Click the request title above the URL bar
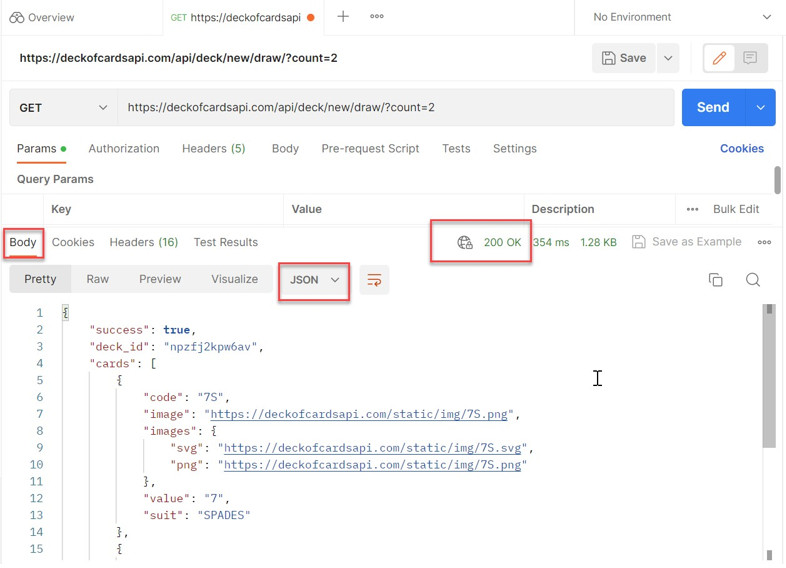This screenshot has width=786, height=568. coord(178,59)
